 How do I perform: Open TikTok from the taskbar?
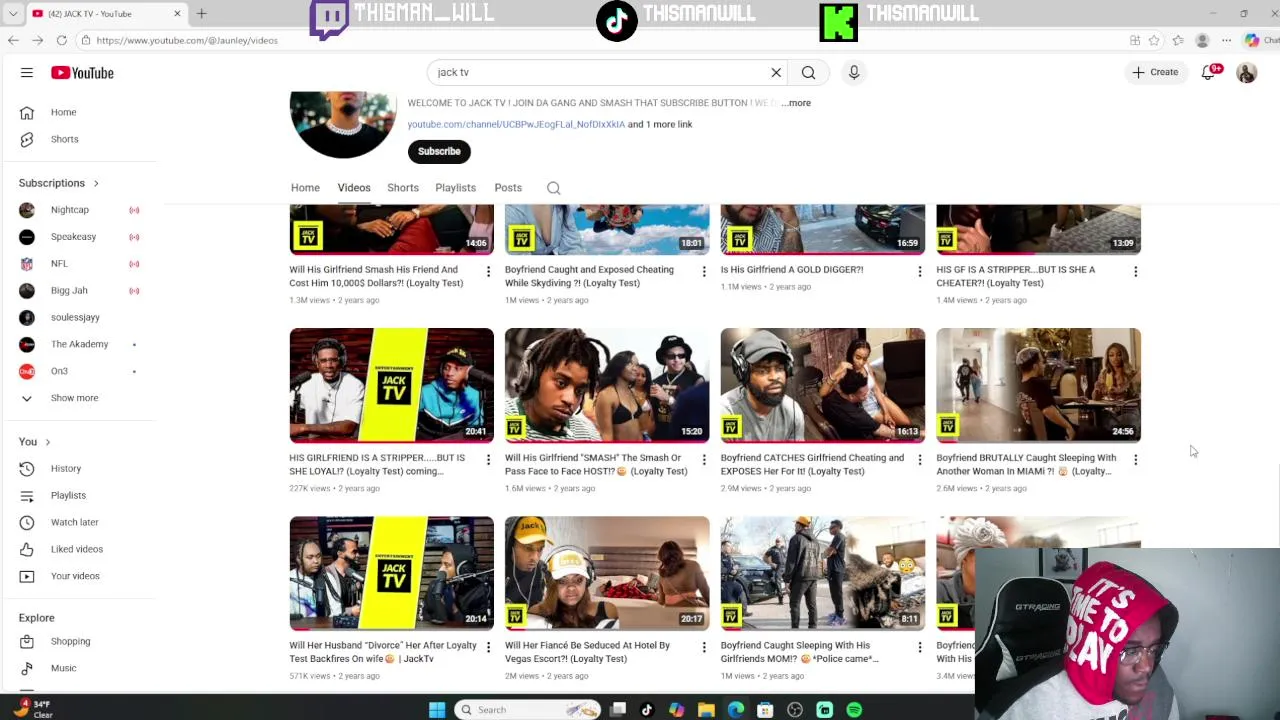click(x=647, y=710)
